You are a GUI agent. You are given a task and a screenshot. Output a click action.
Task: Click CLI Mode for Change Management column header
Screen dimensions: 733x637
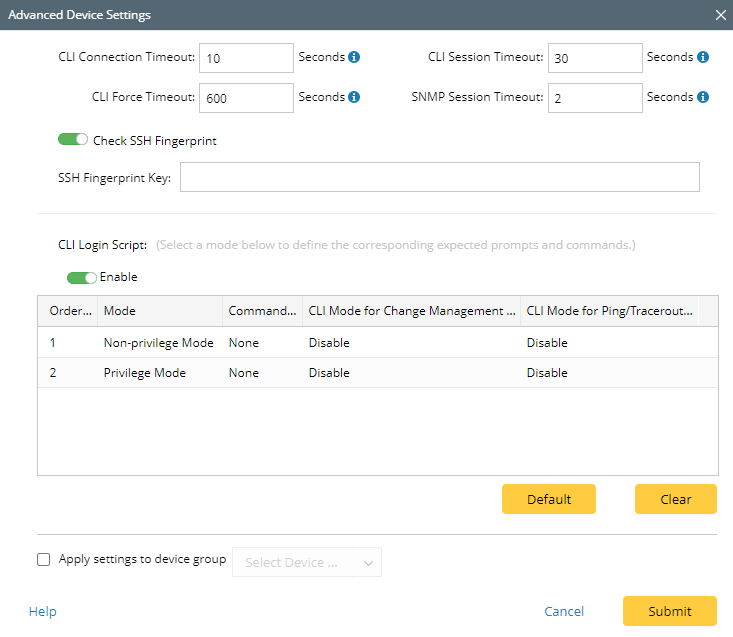tap(410, 311)
